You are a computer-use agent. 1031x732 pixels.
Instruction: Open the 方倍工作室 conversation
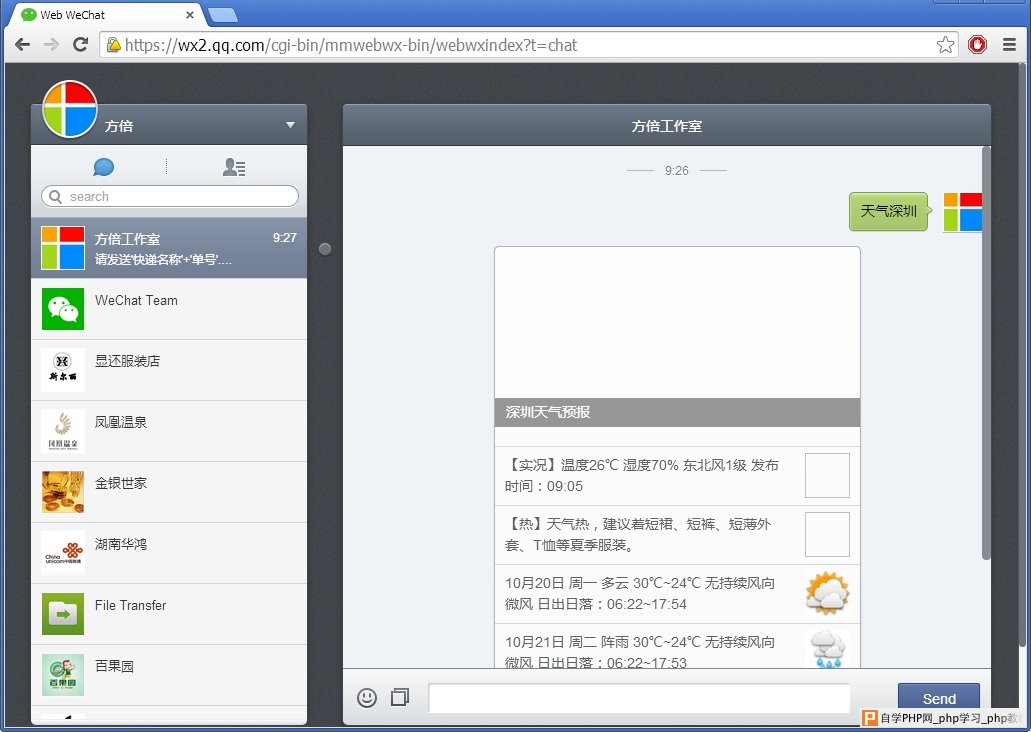pos(169,248)
